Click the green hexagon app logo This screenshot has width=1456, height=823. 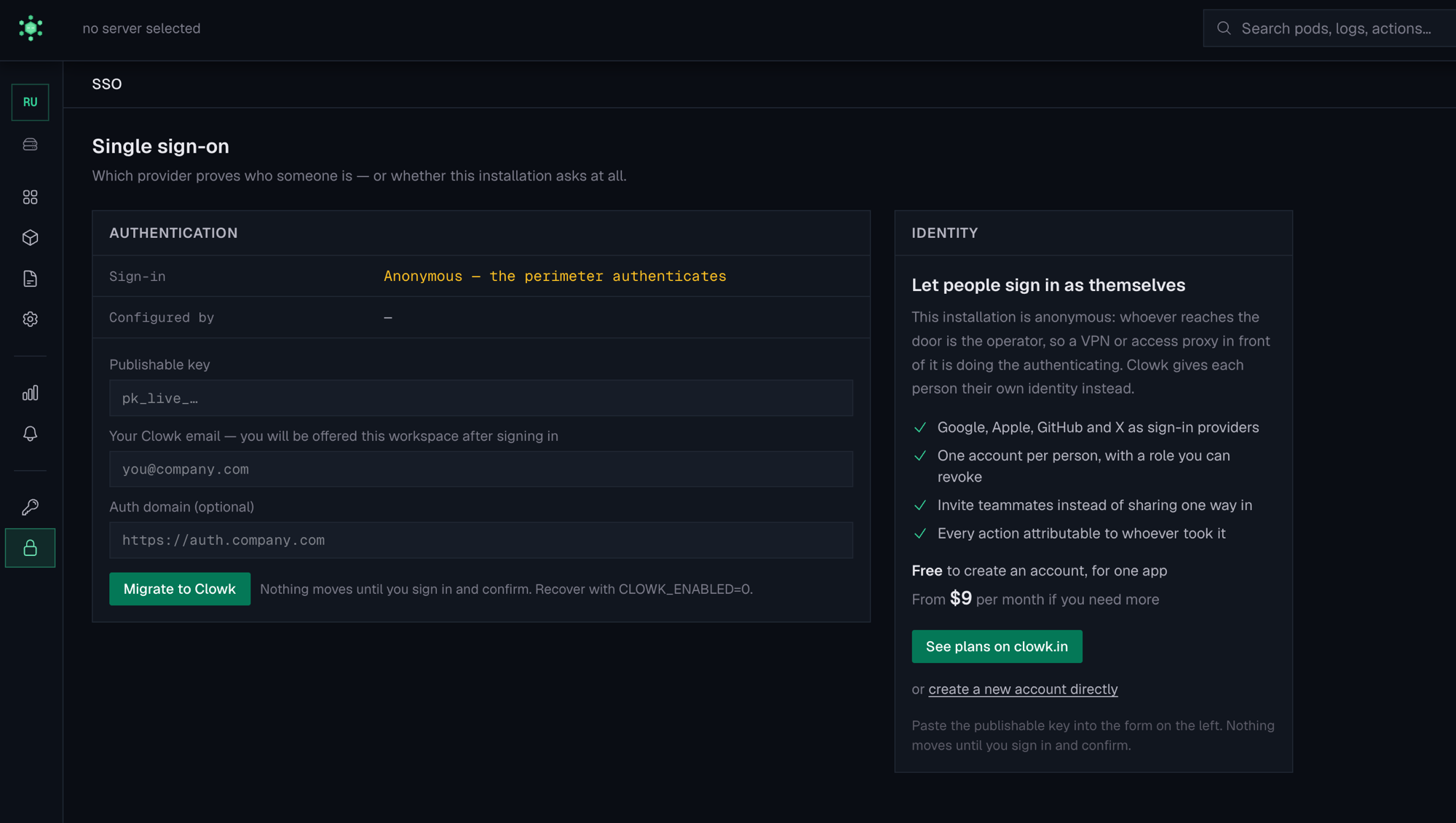(x=31, y=28)
